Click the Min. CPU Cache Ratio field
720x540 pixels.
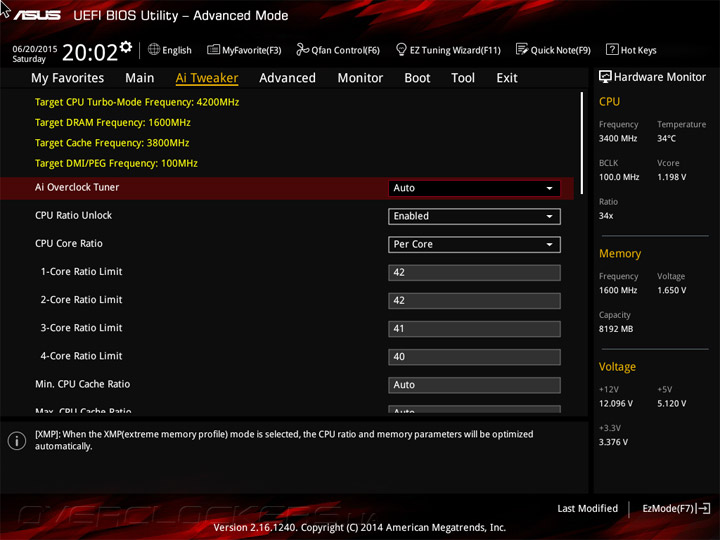(474, 385)
